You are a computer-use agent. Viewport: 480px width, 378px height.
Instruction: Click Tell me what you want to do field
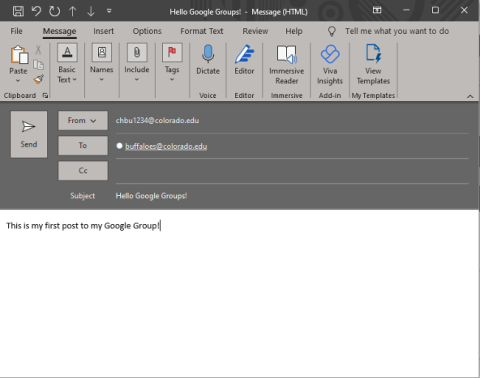point(397,31)
